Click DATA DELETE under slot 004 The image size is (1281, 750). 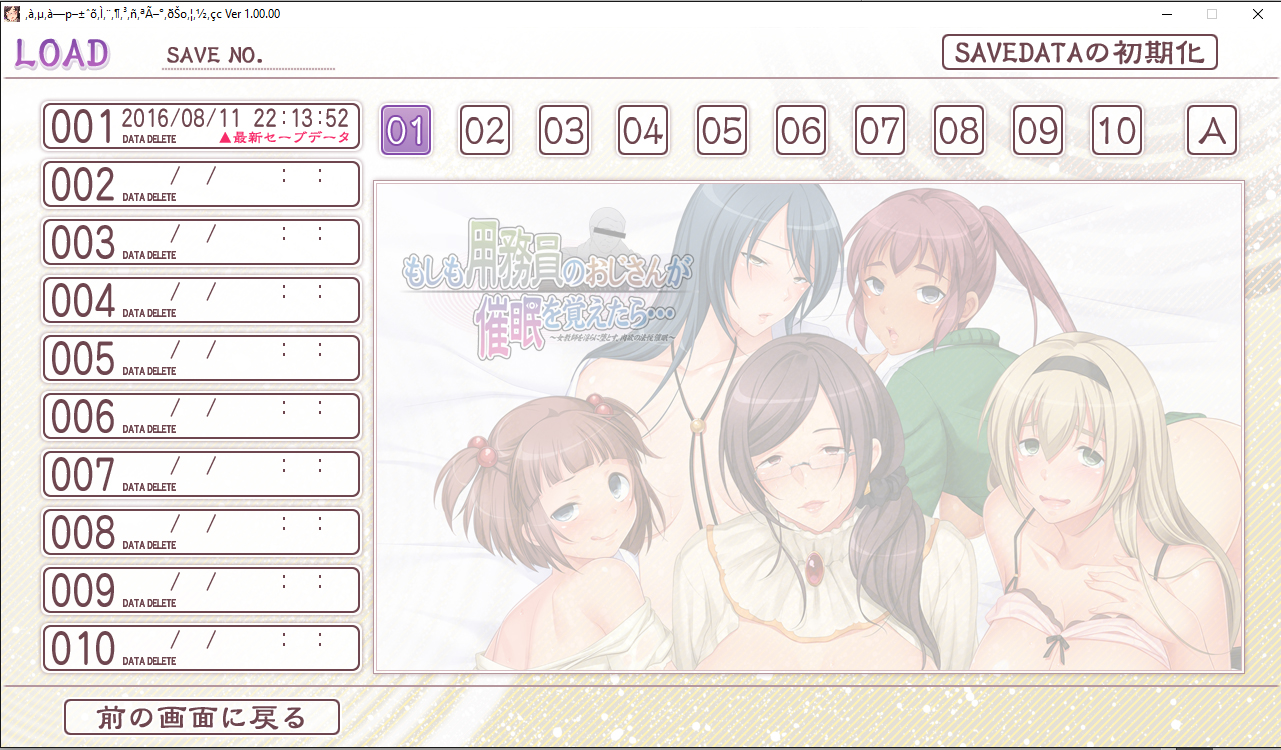[149, 313]
